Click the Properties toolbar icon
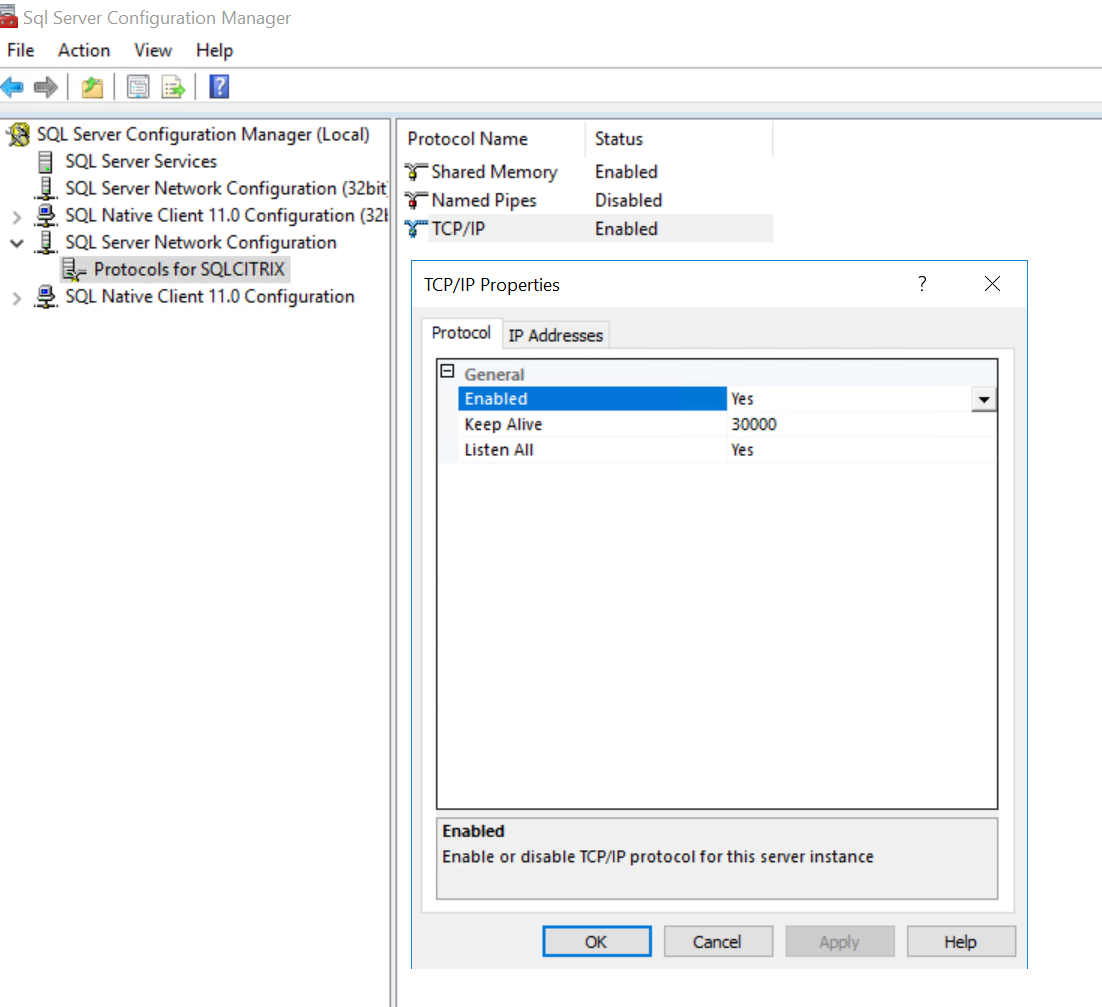 pos(138,87)
